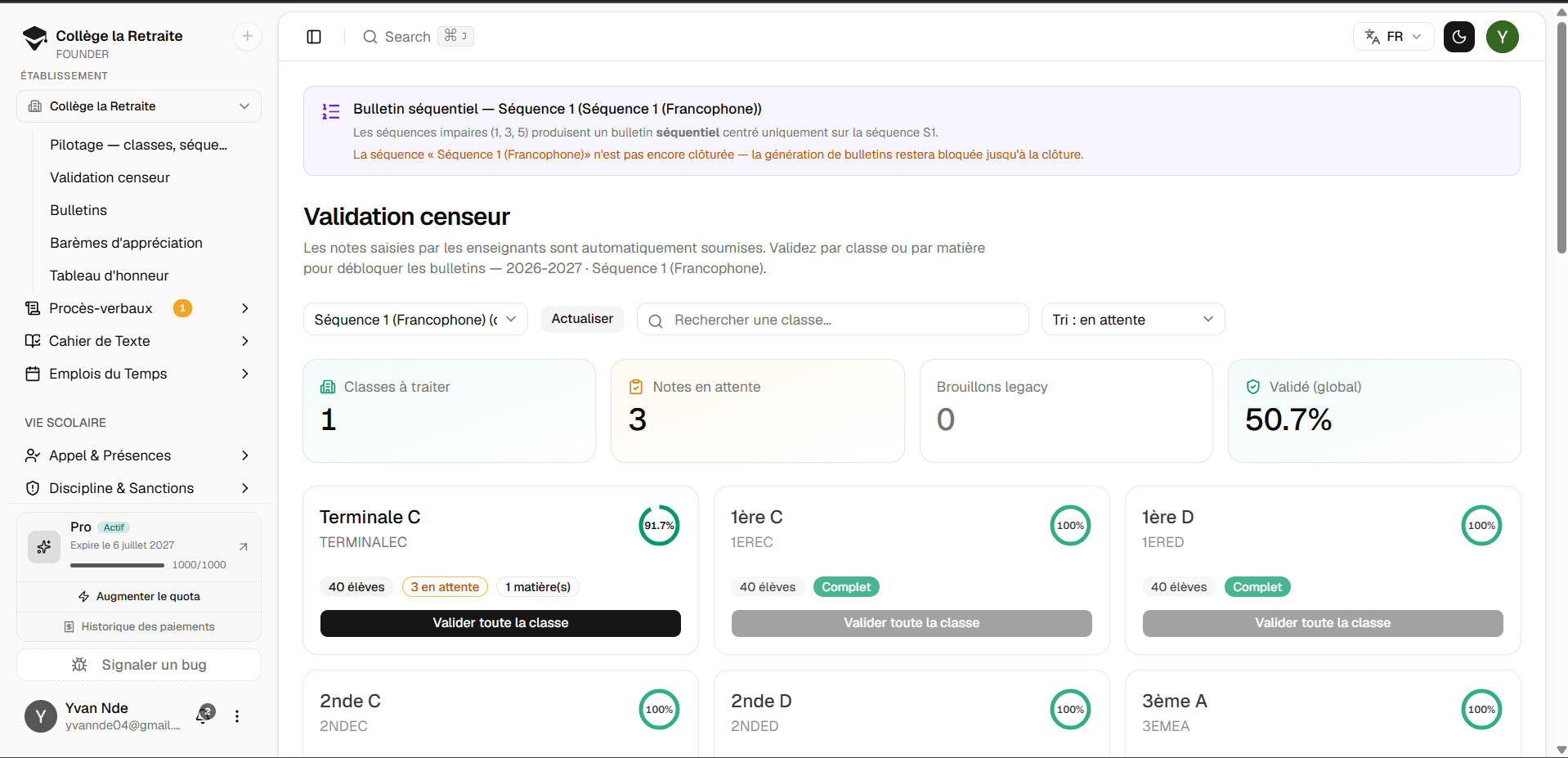Expand the Emplois du Temps chevron
Image resolution: width=1568 pixels, height=758 pixels.
pyautogui.click(x=245, y=374)
